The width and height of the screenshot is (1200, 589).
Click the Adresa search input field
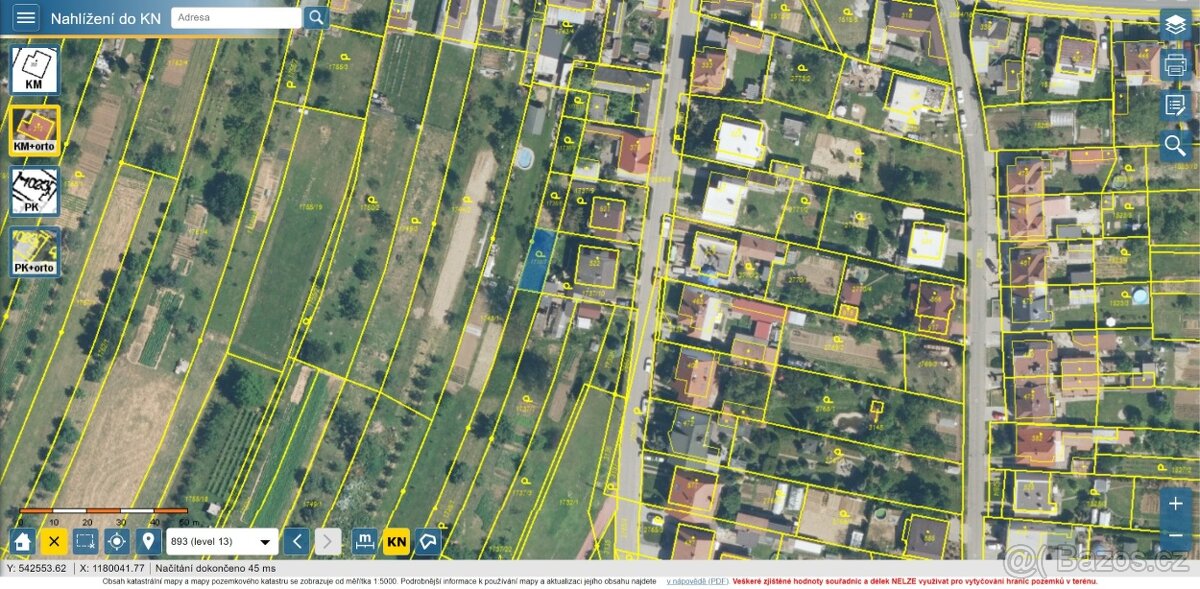236,18
